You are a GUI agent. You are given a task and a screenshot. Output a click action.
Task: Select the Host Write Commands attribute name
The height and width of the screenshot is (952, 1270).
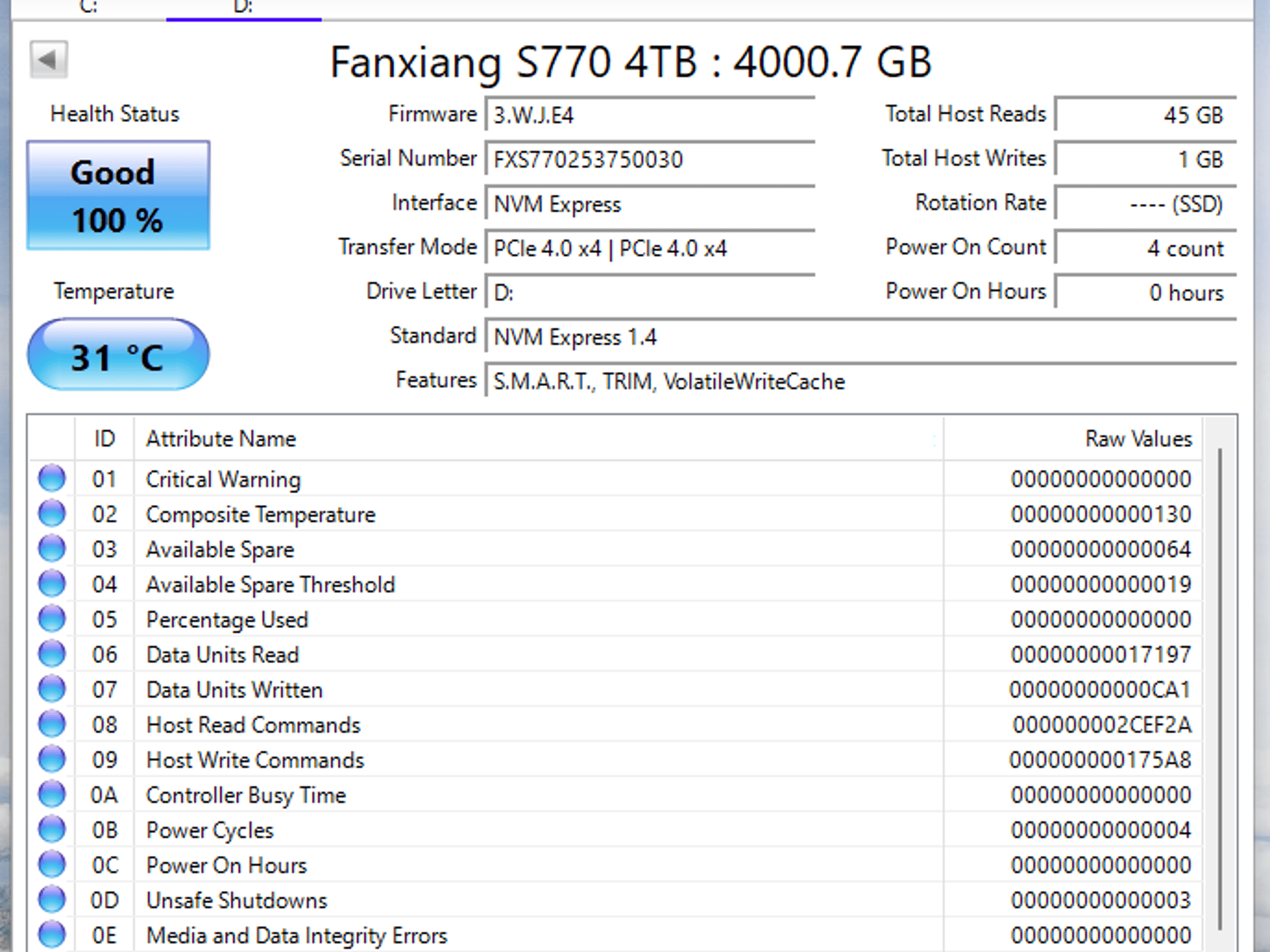tap(255, 760)
